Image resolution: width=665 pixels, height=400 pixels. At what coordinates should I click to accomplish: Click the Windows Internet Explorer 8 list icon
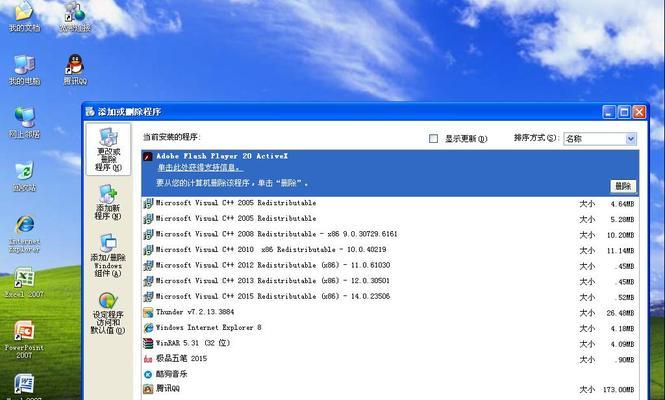tap(148, 328)
